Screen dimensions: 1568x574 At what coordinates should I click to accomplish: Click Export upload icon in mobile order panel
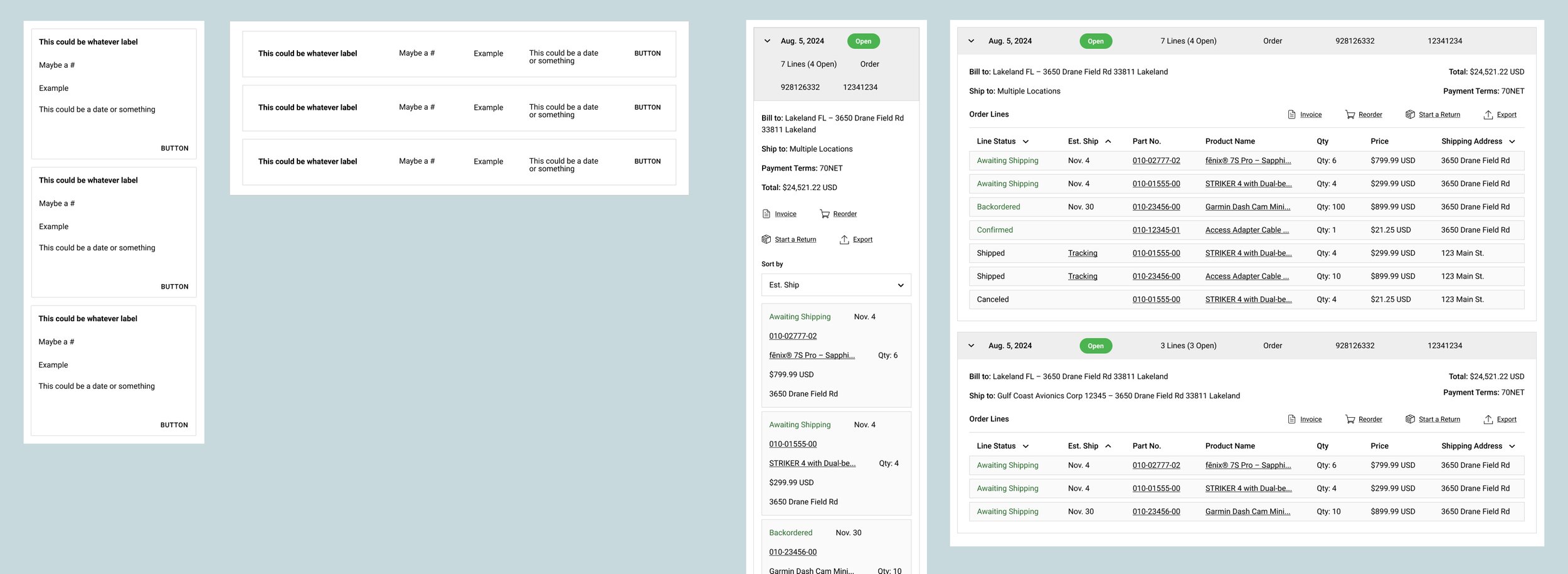(x=844, y=240)
